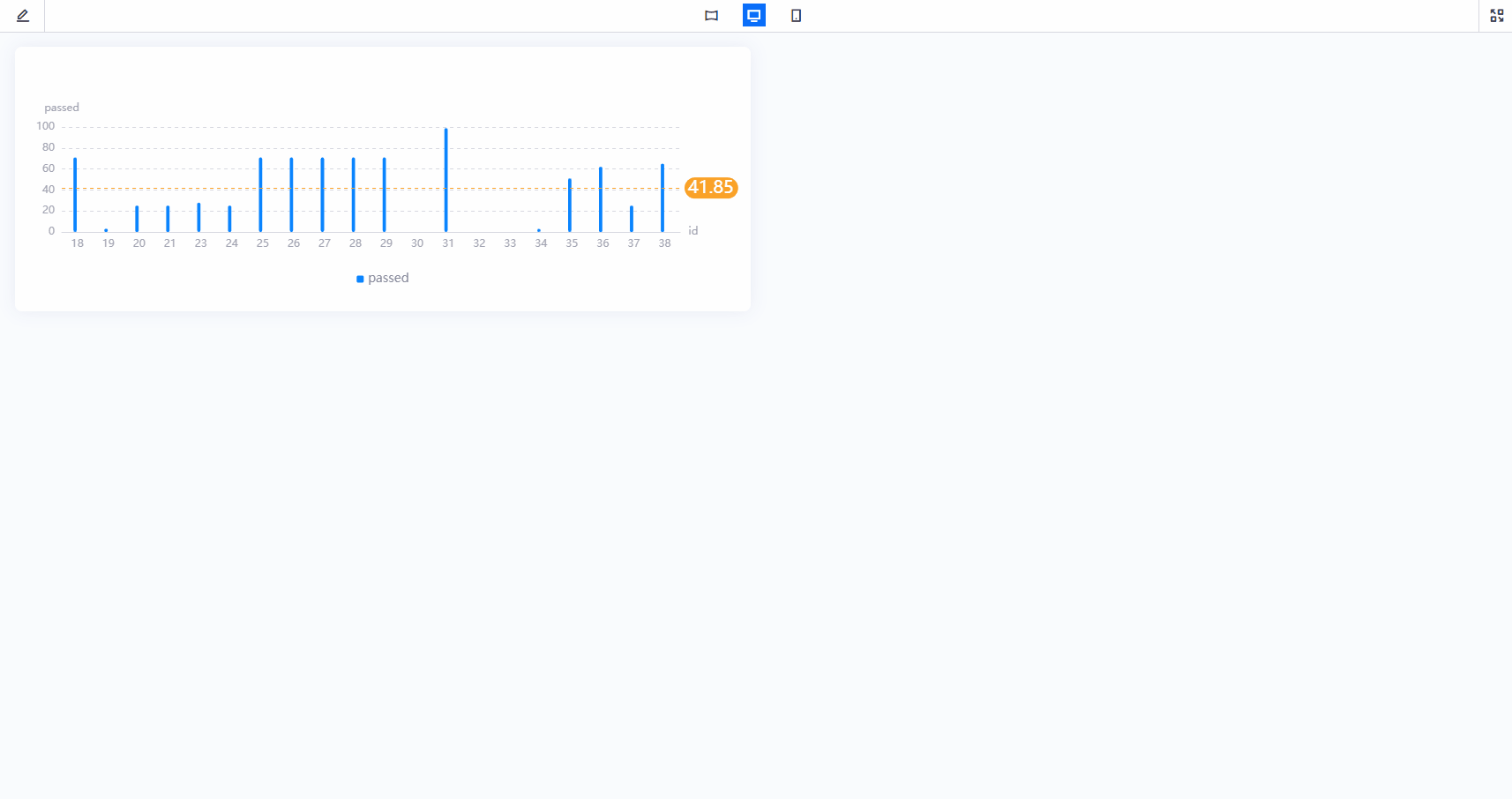This screenshot has width=1512, height=799.
Task: Click the bar for id 18
Action: pyautogui.click(x=76, y=194)
